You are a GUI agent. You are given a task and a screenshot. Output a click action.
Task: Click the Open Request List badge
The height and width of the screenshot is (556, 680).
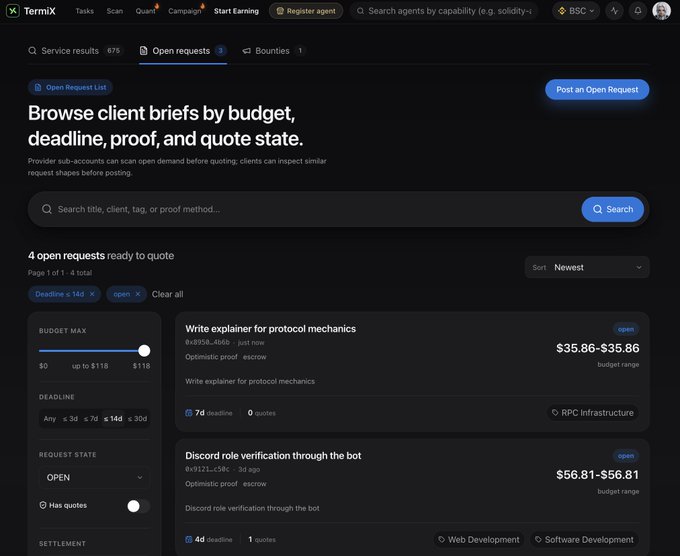coord(70,87)
